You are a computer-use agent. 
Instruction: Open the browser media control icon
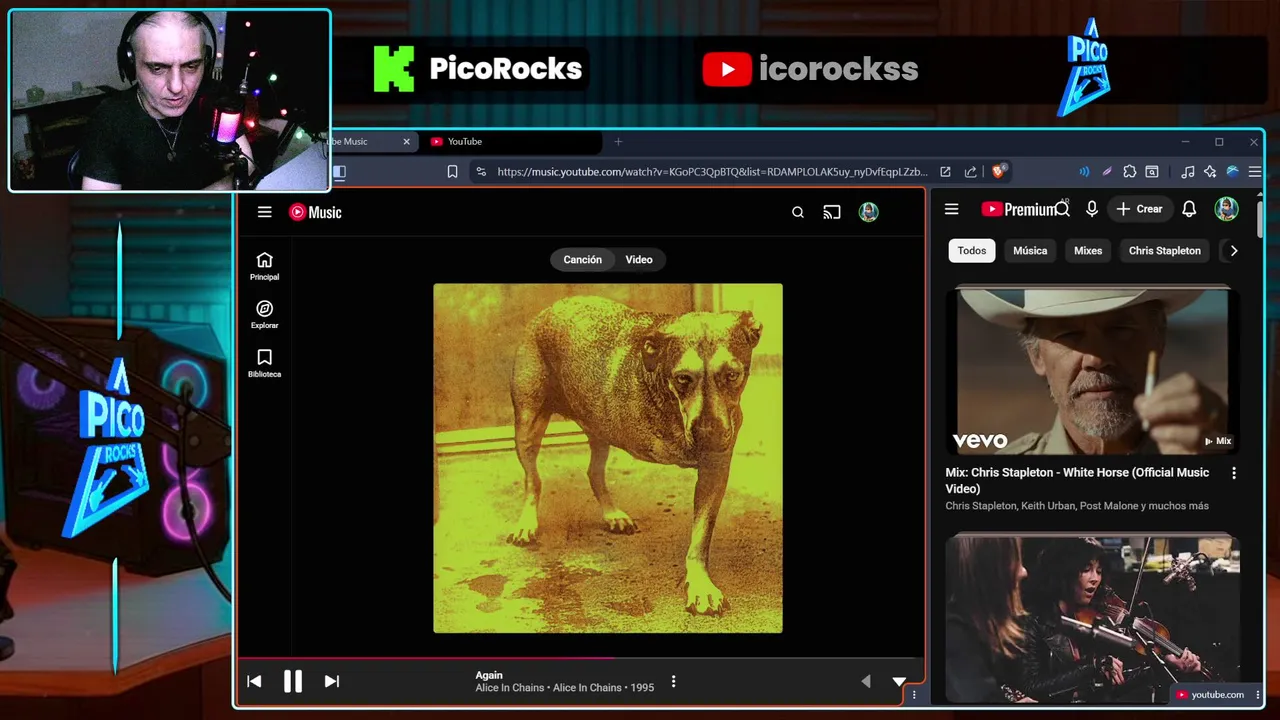(x=1187, y=172)
